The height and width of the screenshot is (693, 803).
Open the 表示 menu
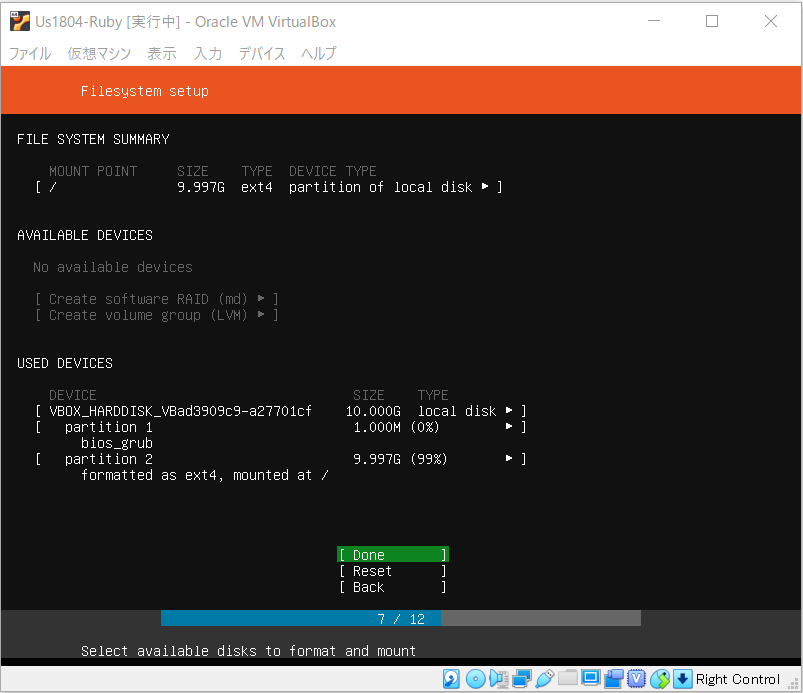coord(162,53)
